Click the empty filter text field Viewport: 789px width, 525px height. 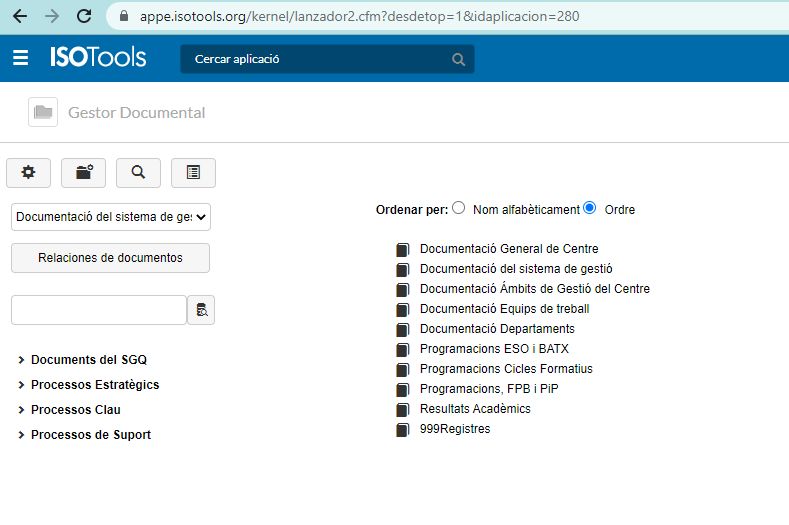coord(98,310)
